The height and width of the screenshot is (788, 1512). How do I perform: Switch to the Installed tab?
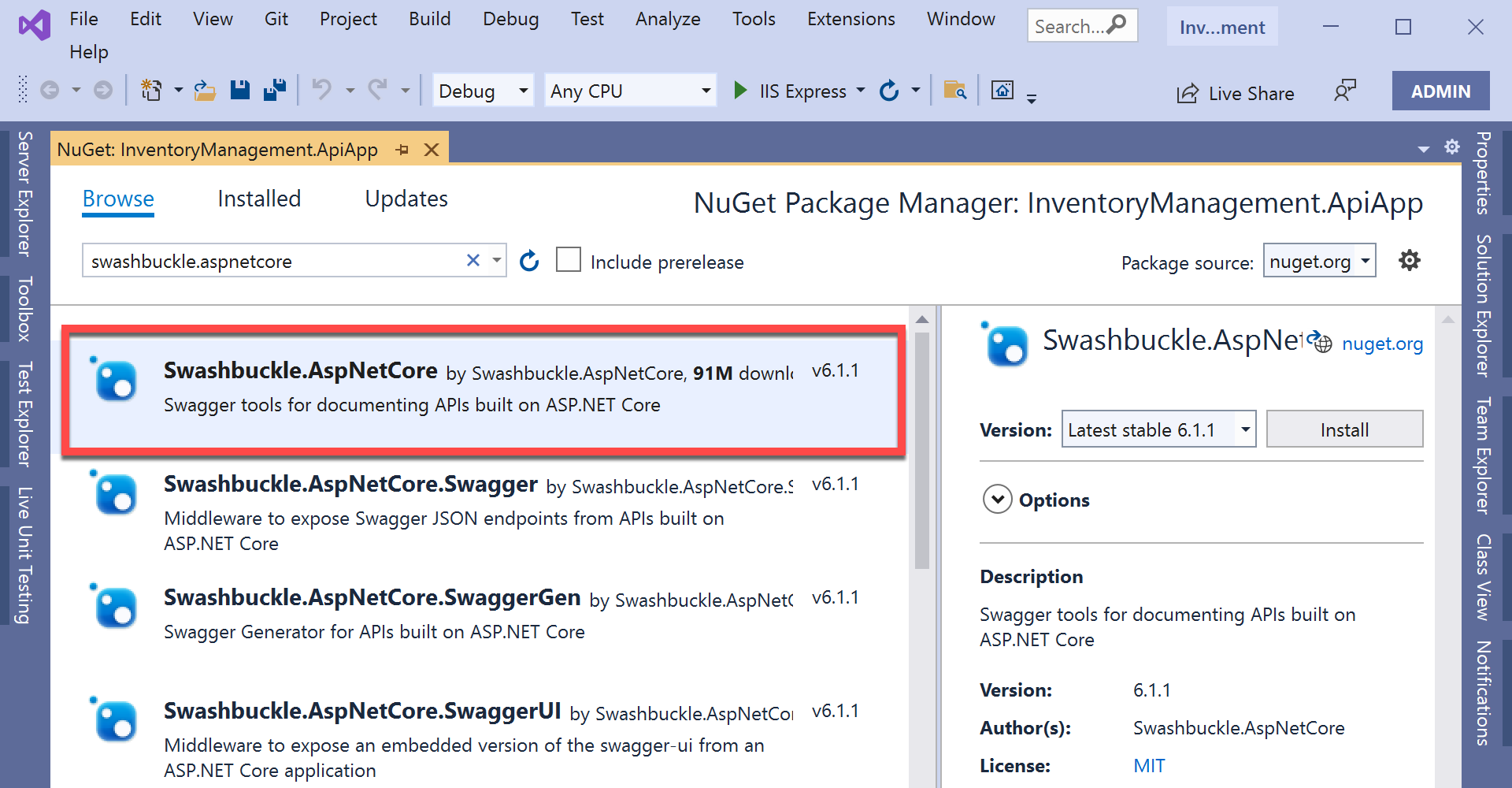(259, 199)
